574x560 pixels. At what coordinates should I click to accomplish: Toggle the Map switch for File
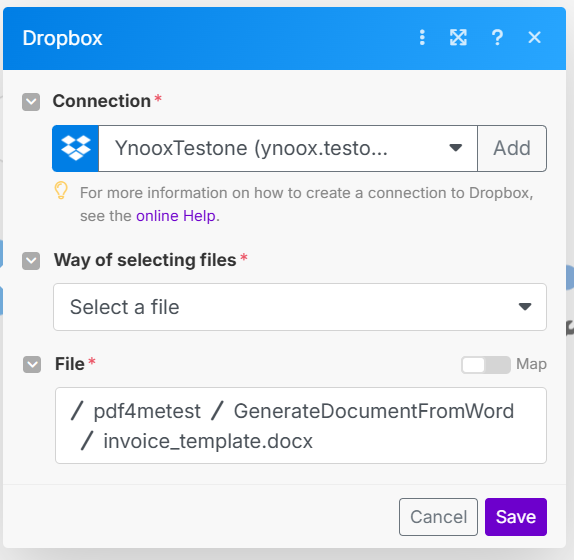[x=486, y=365]
